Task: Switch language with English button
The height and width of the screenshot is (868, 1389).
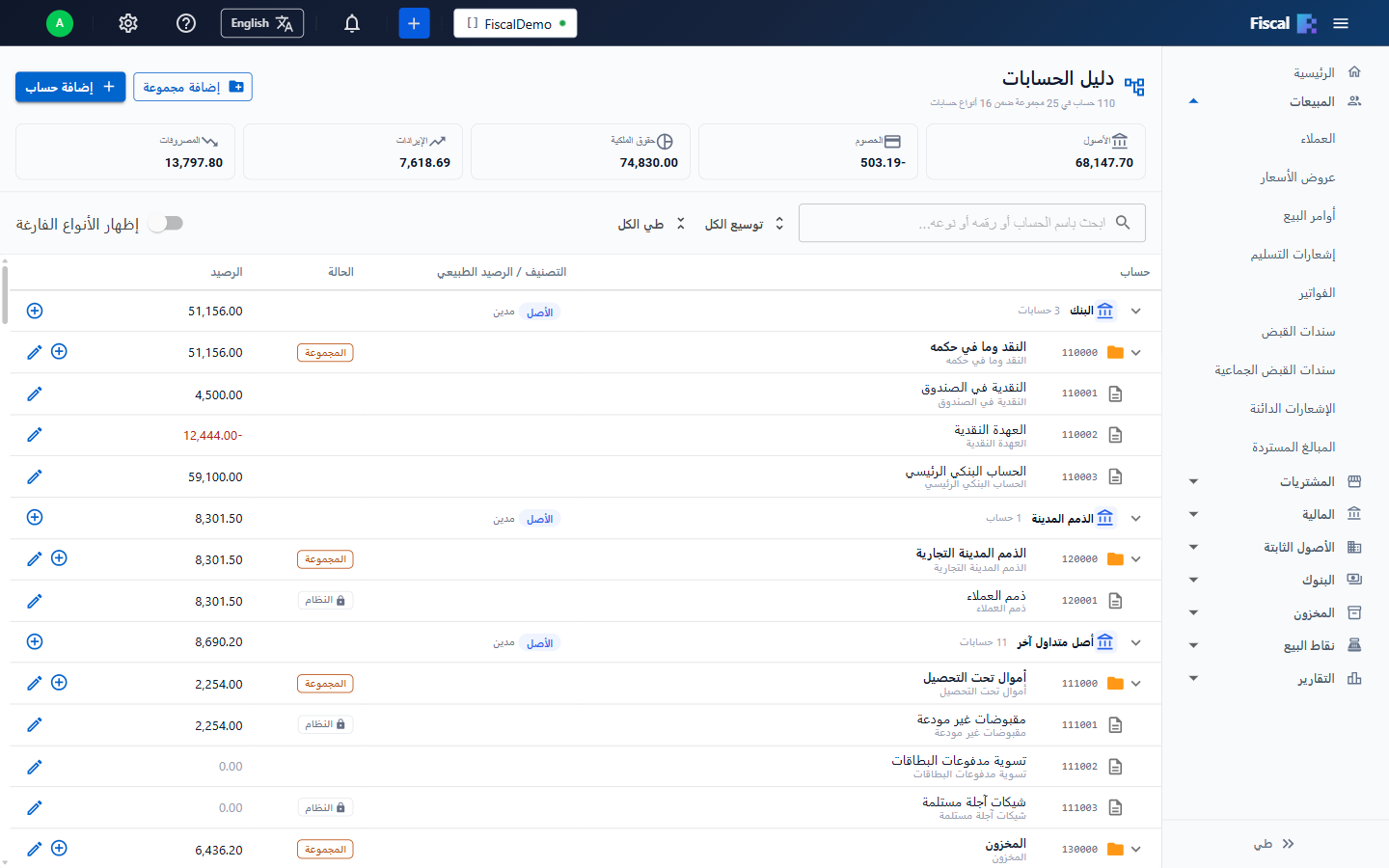Action: (262, 23)
